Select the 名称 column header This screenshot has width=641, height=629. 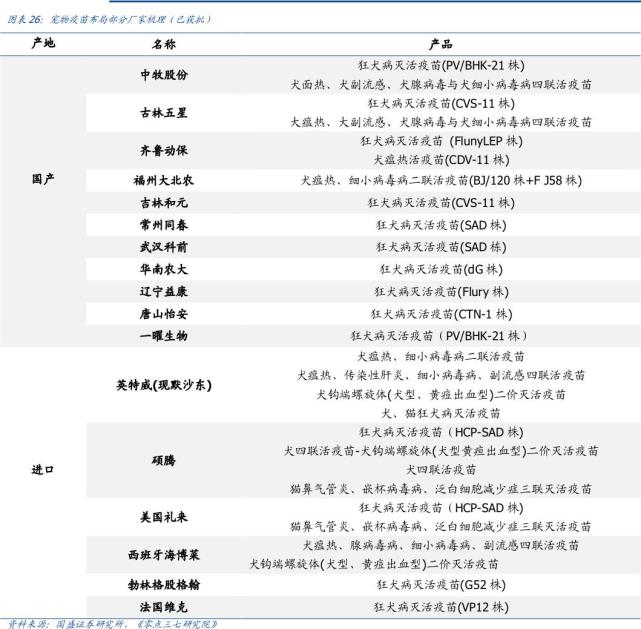click(164, 43)
